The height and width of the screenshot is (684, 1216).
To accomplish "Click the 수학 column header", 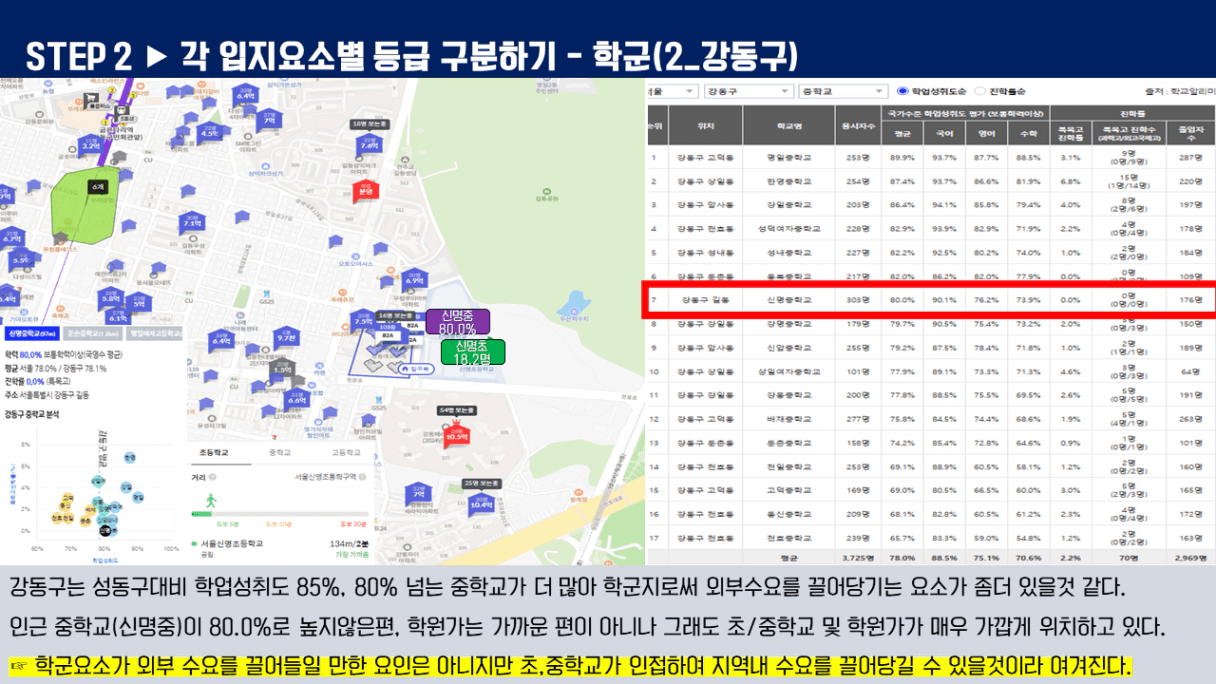I will click(1028, 133).
